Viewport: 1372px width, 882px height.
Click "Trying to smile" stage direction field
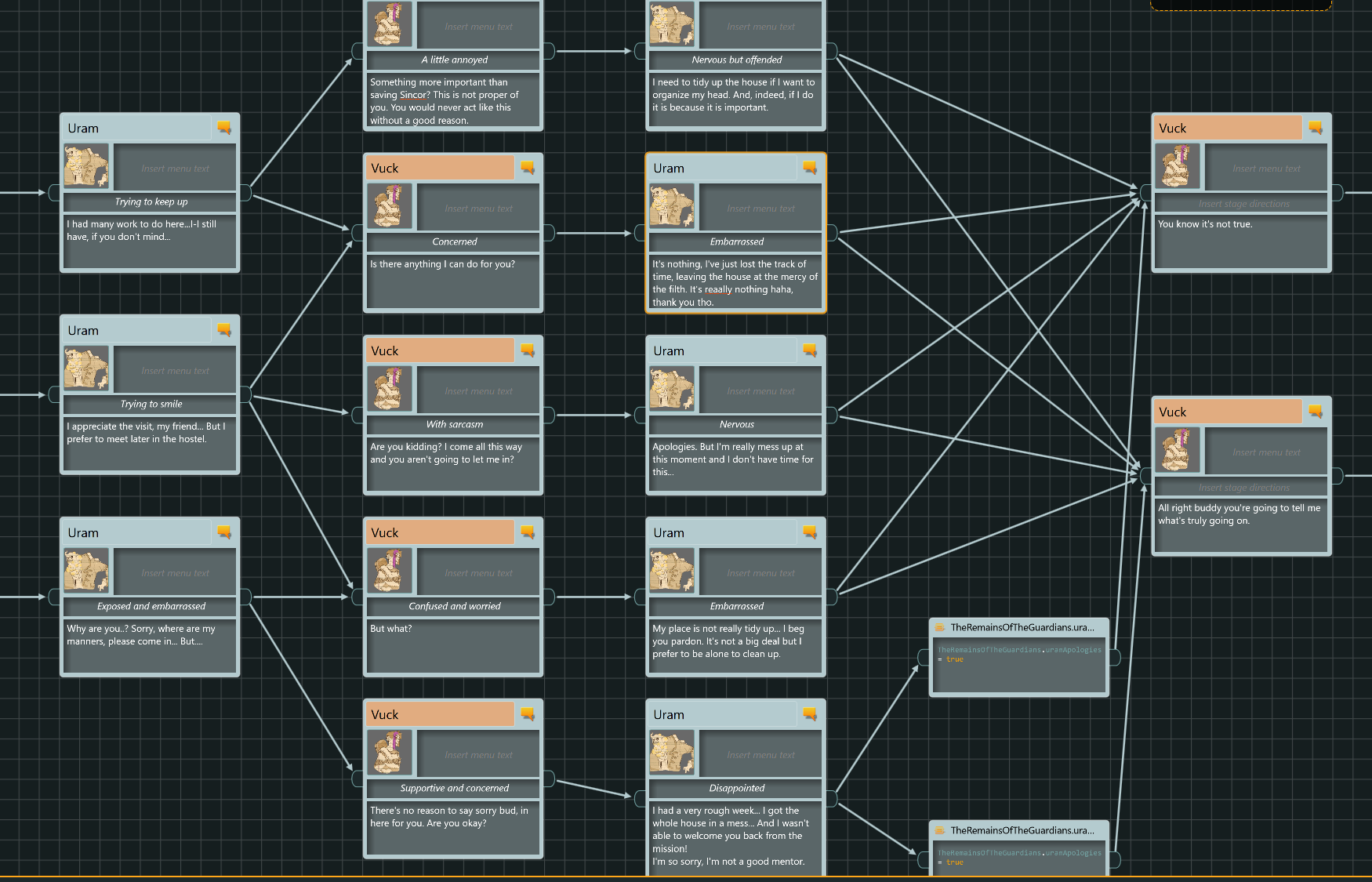pos(151,405)
